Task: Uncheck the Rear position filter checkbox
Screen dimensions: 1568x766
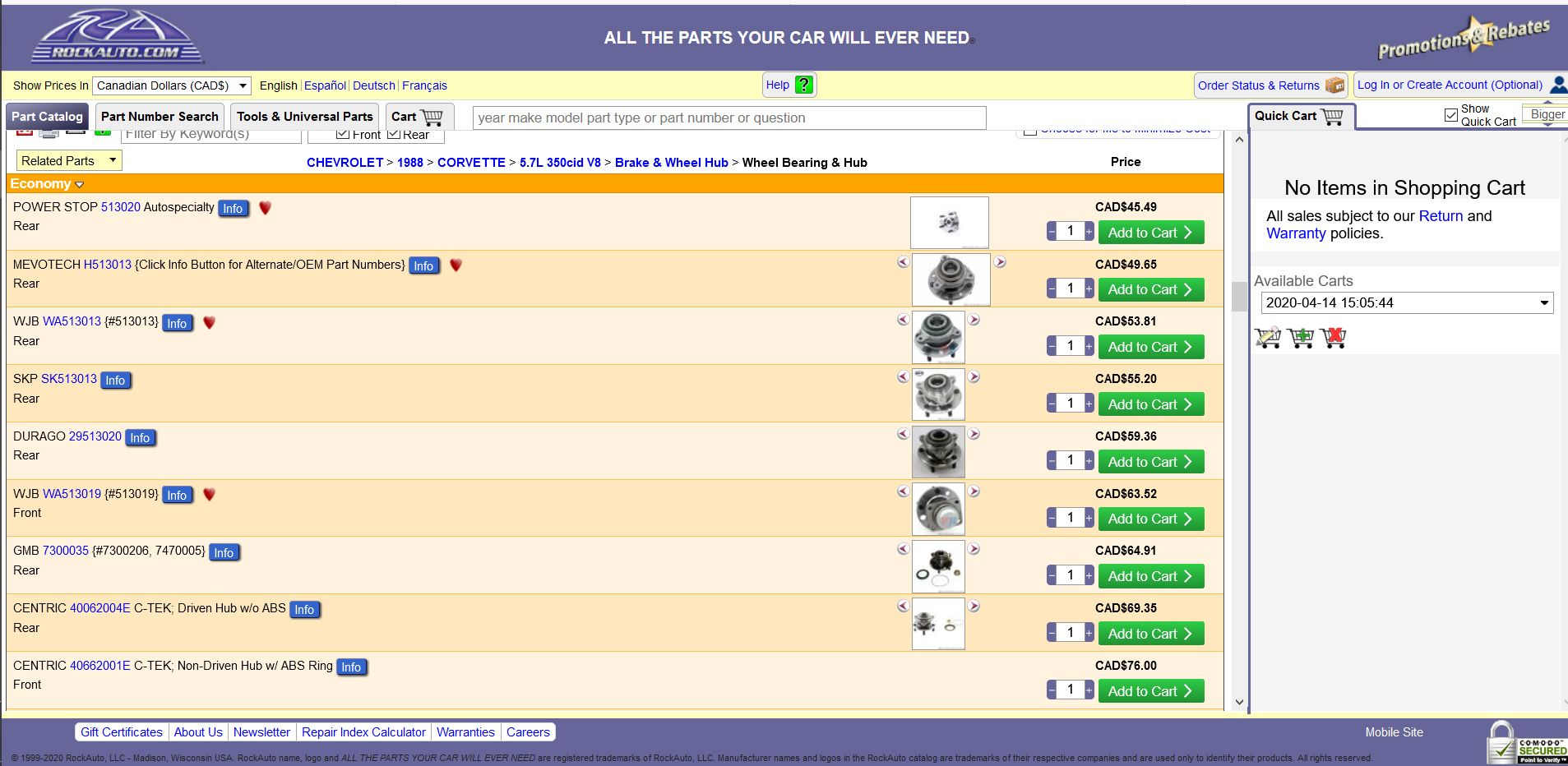Action: [x=394, y=134]
